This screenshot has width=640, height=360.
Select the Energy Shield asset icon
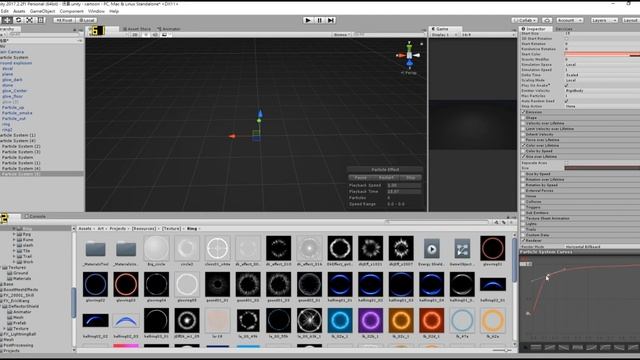[431, 248]
